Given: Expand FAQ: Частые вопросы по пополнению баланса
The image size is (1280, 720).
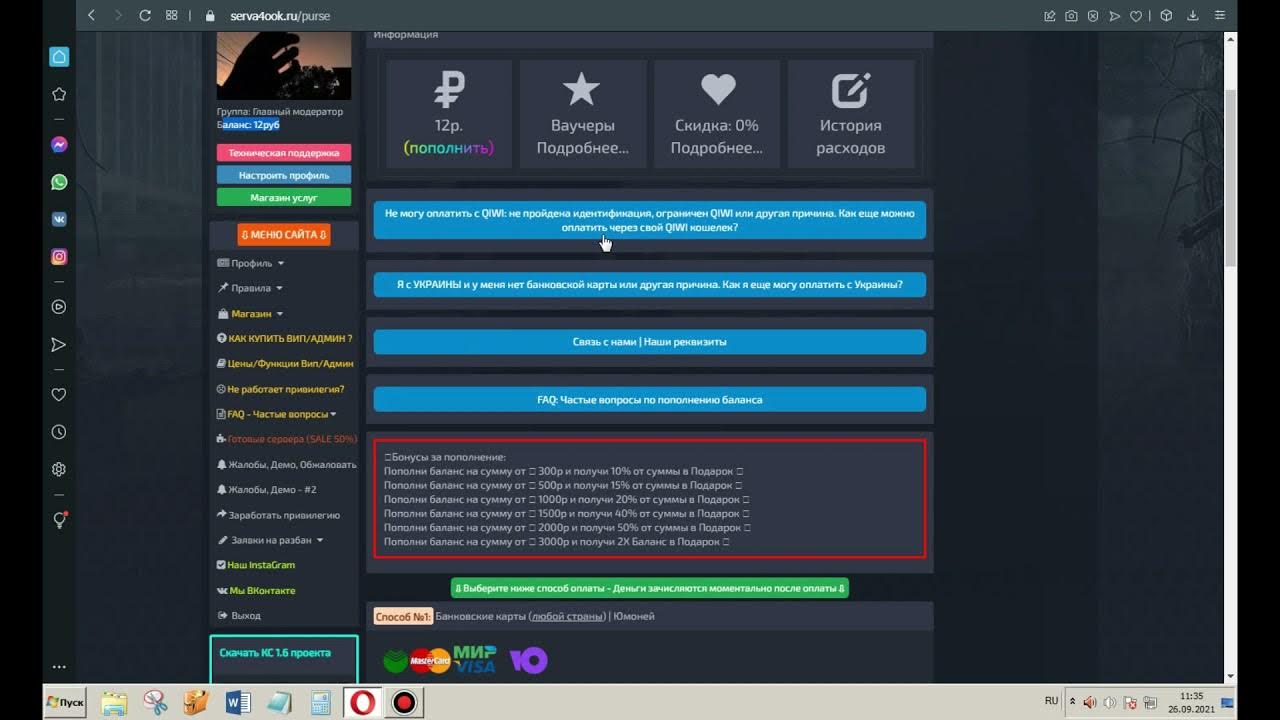Looking at the screenshot, I should (650, 399).
